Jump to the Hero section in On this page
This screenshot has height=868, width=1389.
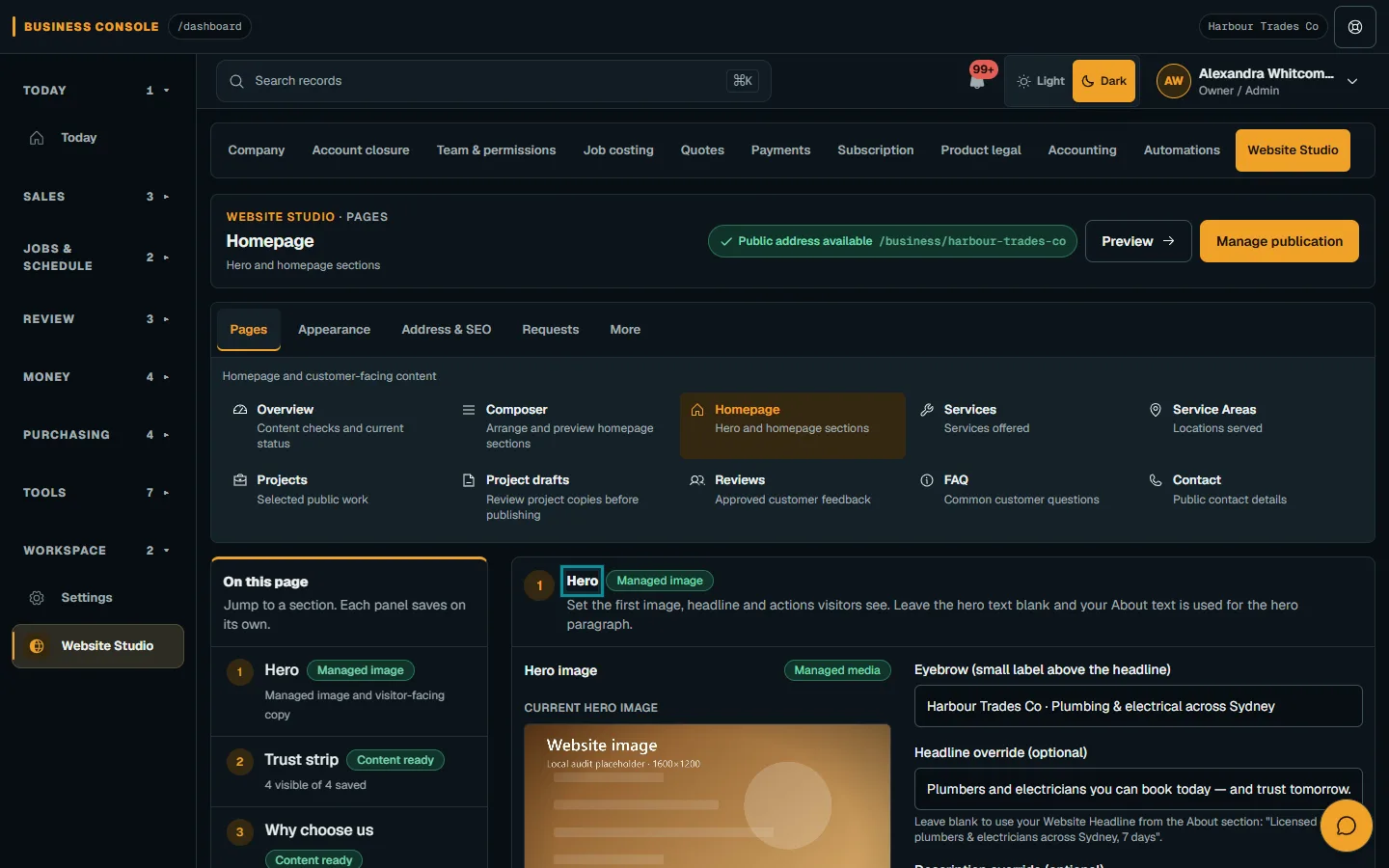click(349, 692)
